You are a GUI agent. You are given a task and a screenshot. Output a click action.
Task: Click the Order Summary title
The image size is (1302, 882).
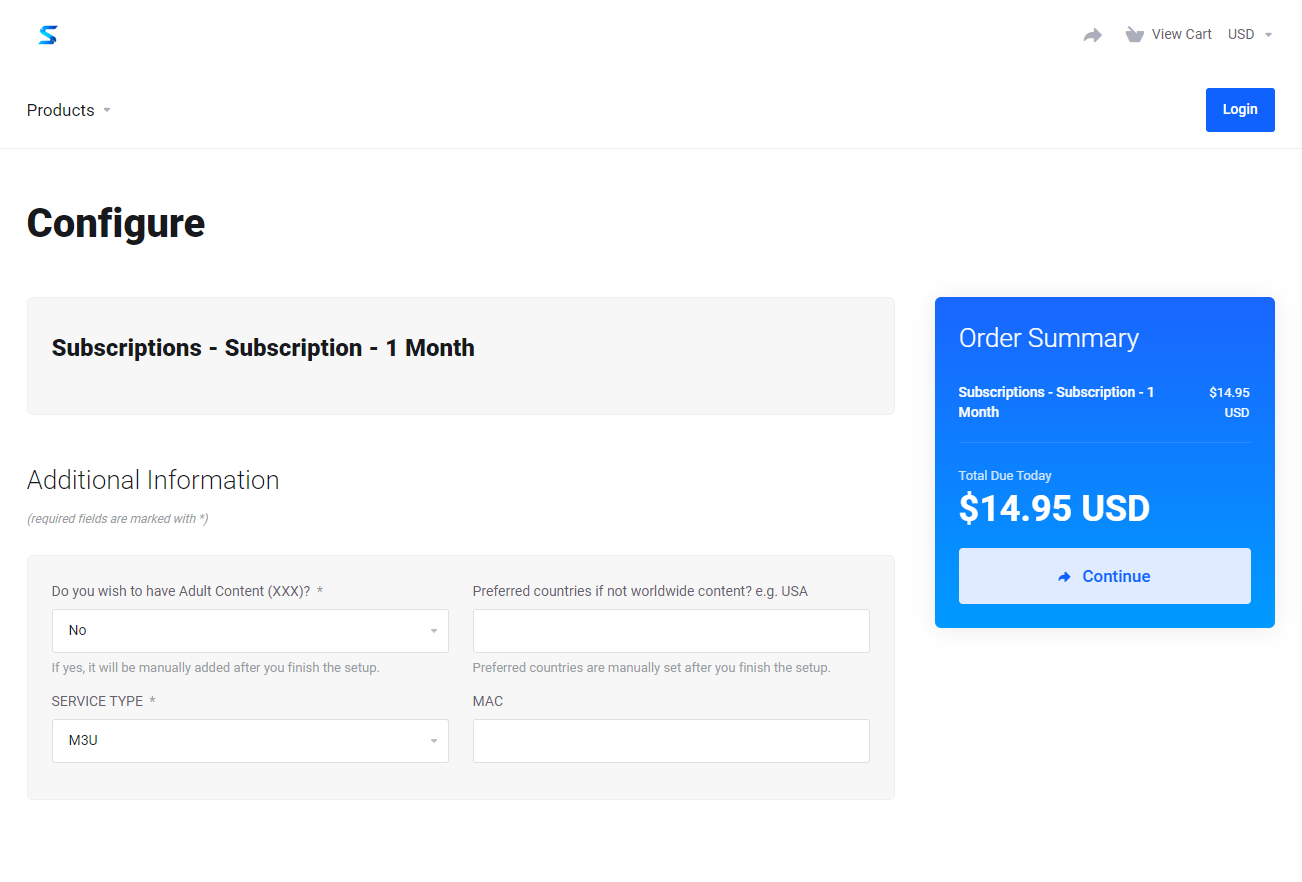click(x=1048, y=338)
